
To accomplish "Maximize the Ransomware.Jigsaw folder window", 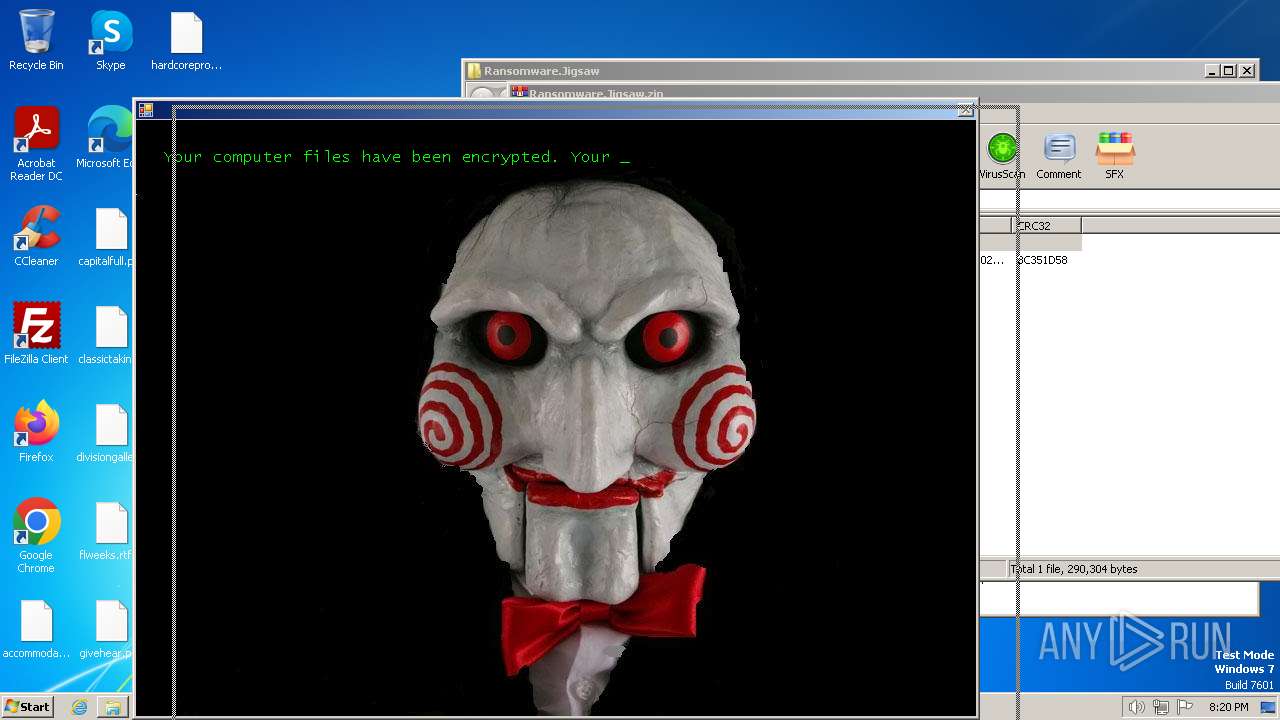I will click(1229, 71).
